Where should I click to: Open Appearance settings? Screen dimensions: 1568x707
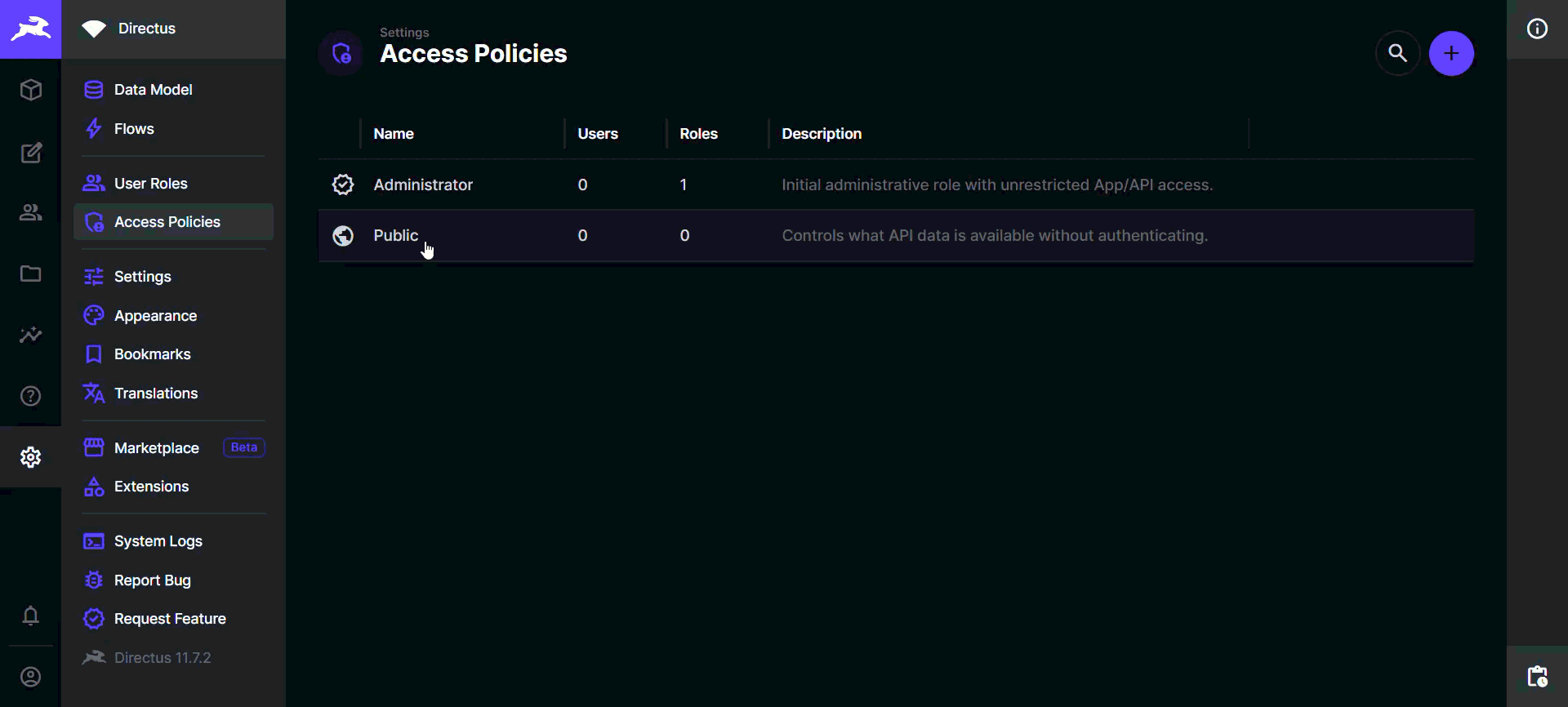(x=173, y=316)
